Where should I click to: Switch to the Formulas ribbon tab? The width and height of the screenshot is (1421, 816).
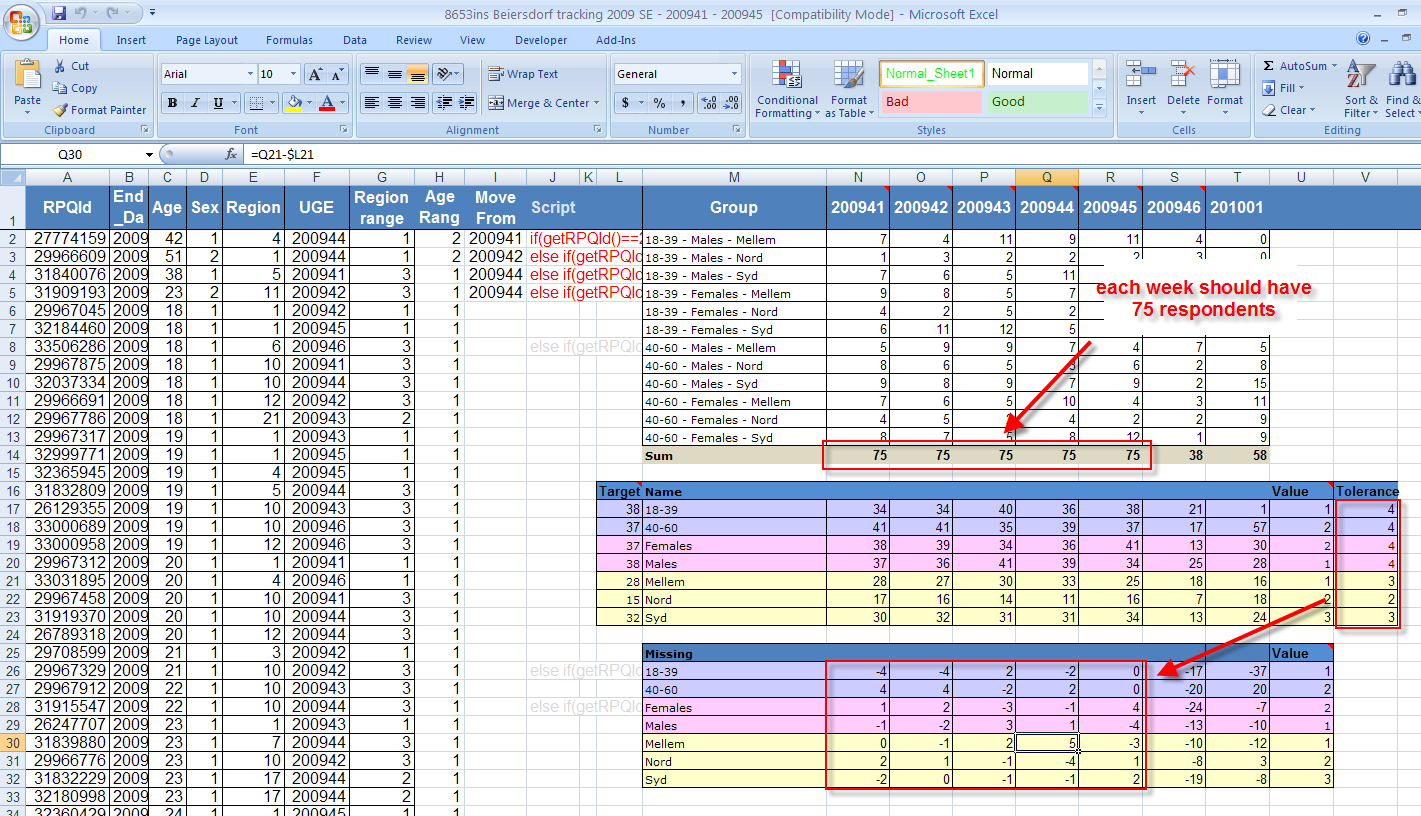coord(289,40)
